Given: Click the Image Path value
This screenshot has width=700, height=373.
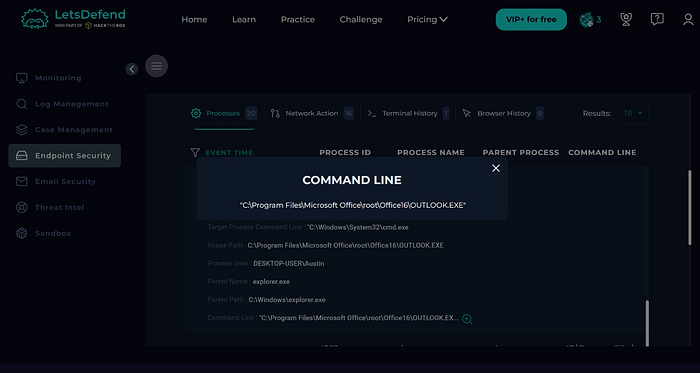Looking at the screenshot, I should click(346, 245).
